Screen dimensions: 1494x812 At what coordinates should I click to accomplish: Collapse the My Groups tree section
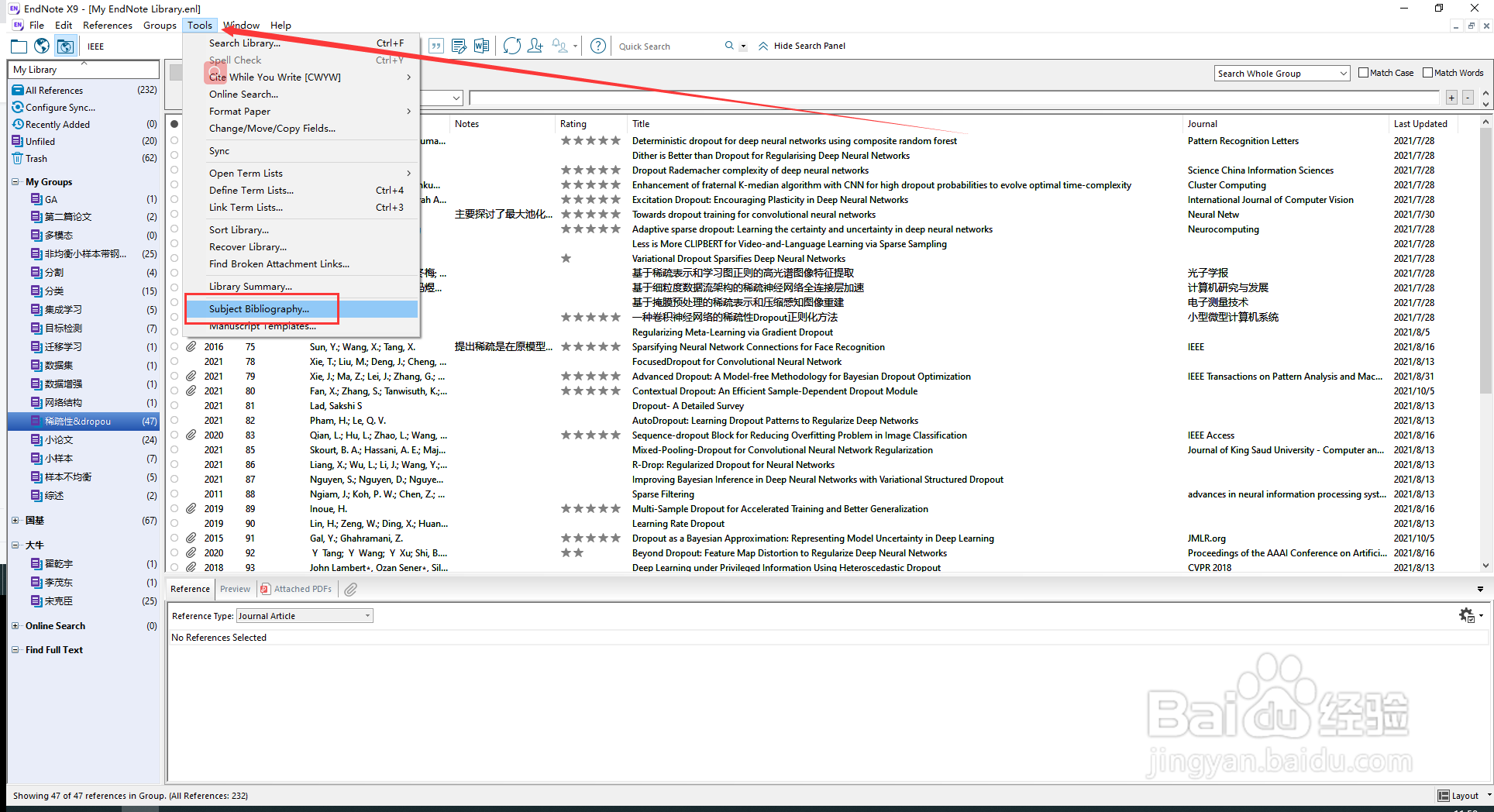(x=15, y=182)
